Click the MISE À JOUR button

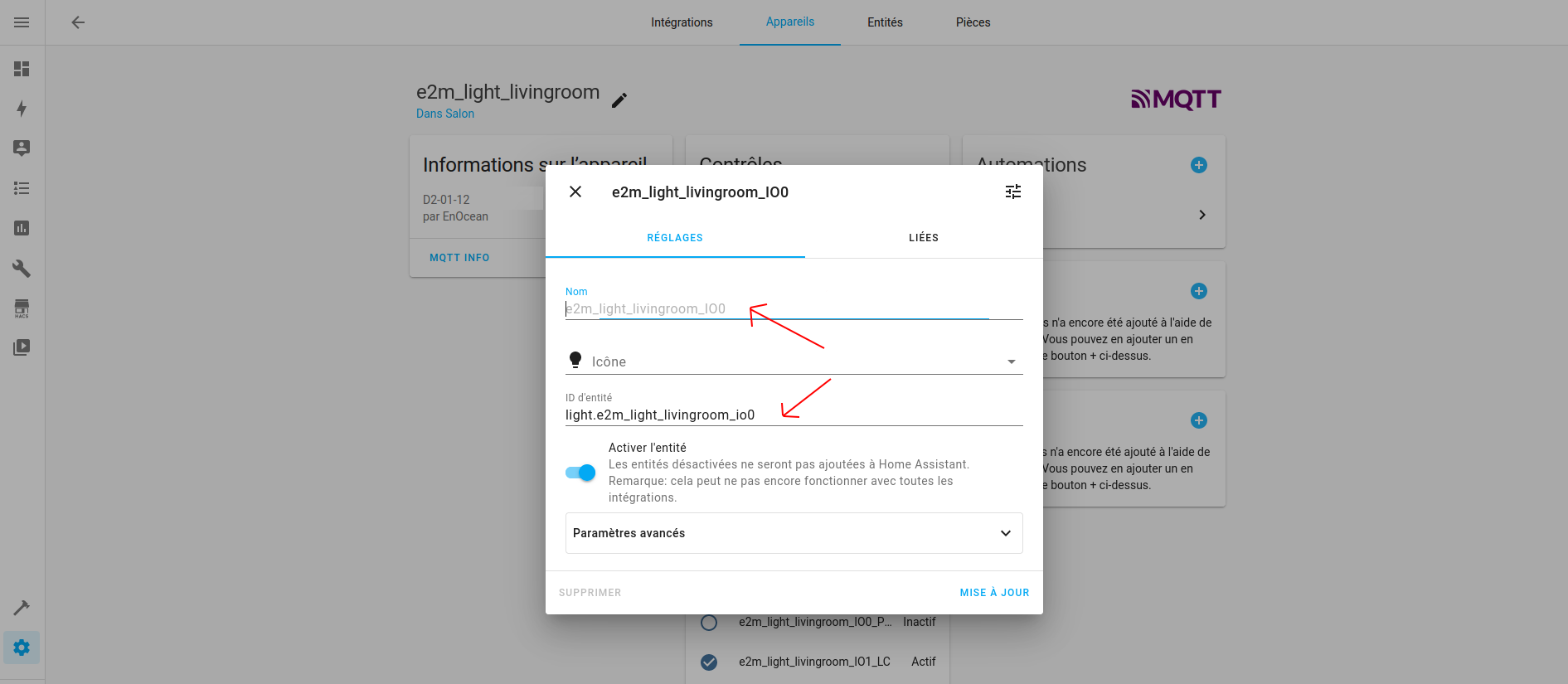pyautogui.click(x=994, y=593)
